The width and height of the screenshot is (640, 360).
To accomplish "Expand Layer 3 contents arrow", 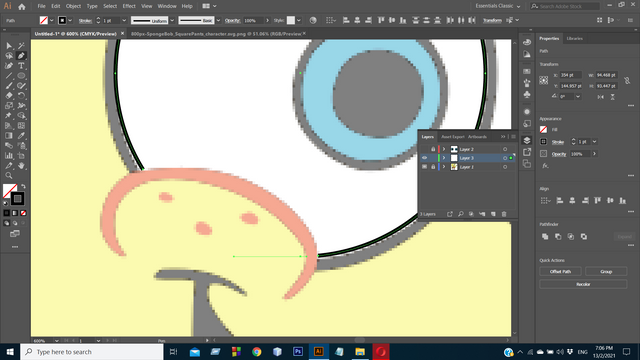I will (x=444, y=158).
